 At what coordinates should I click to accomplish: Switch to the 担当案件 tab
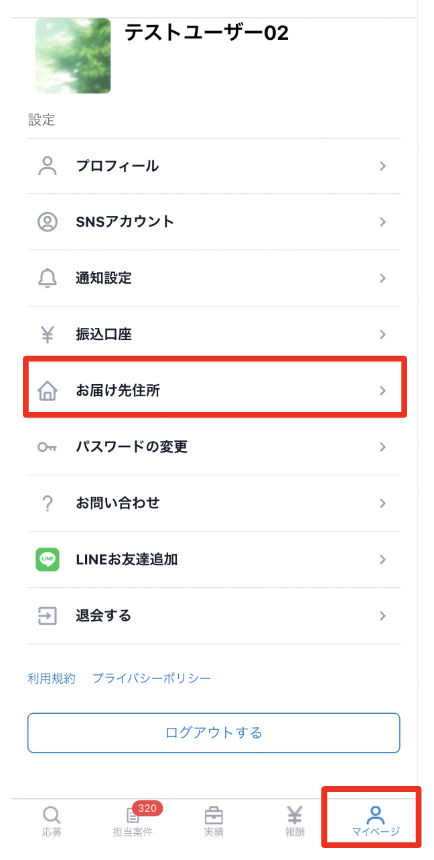click(133, 821)
